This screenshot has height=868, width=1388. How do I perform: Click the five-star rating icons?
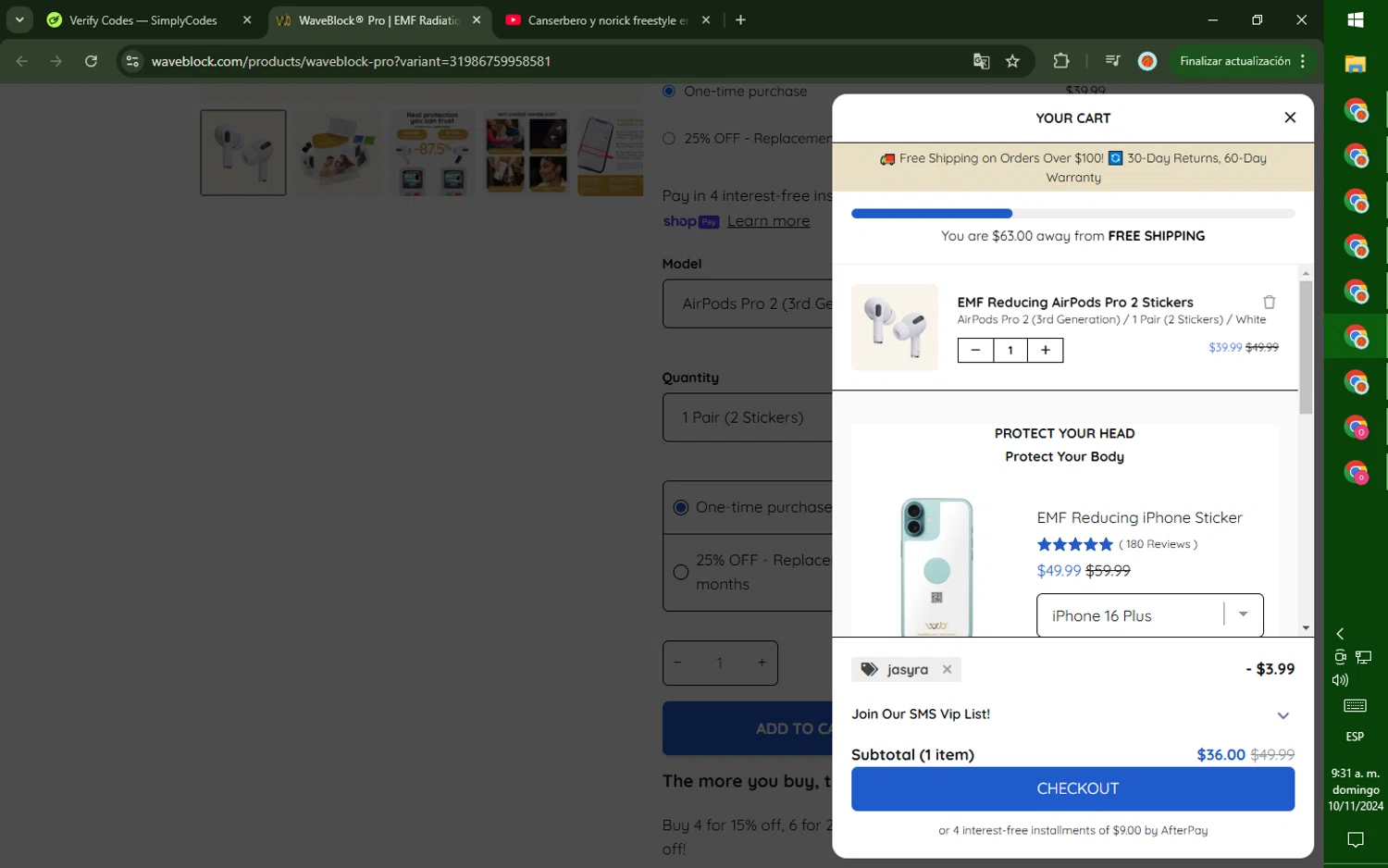[1074, 544]
